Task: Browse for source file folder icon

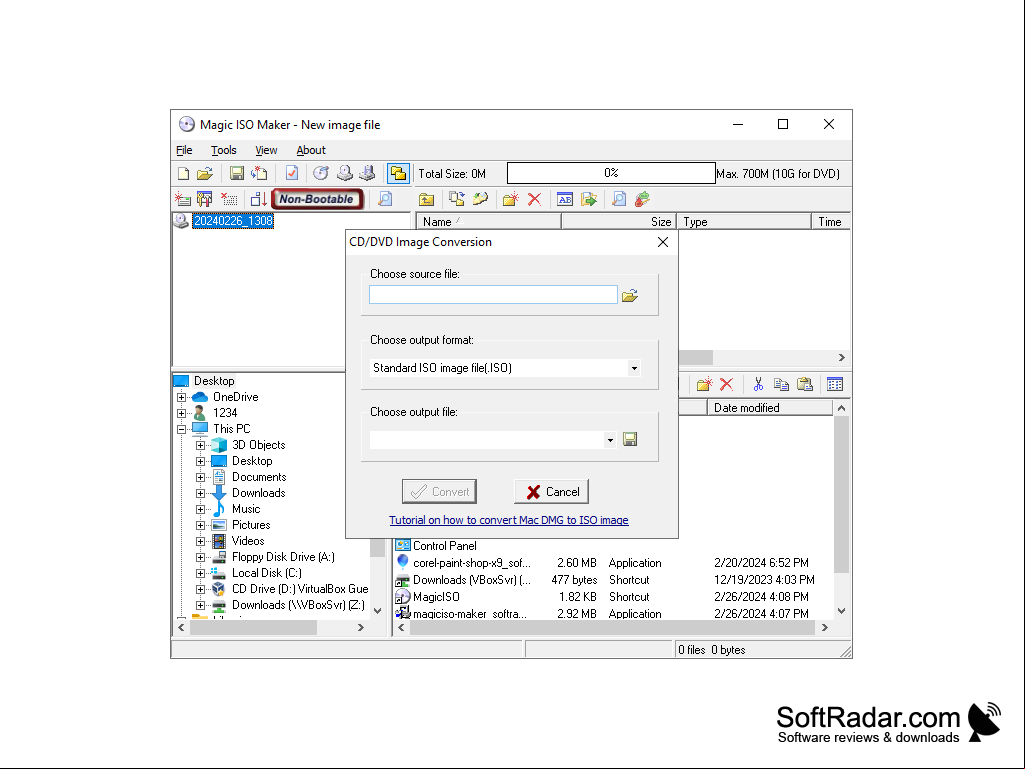Action: click(x=630, y=296)
